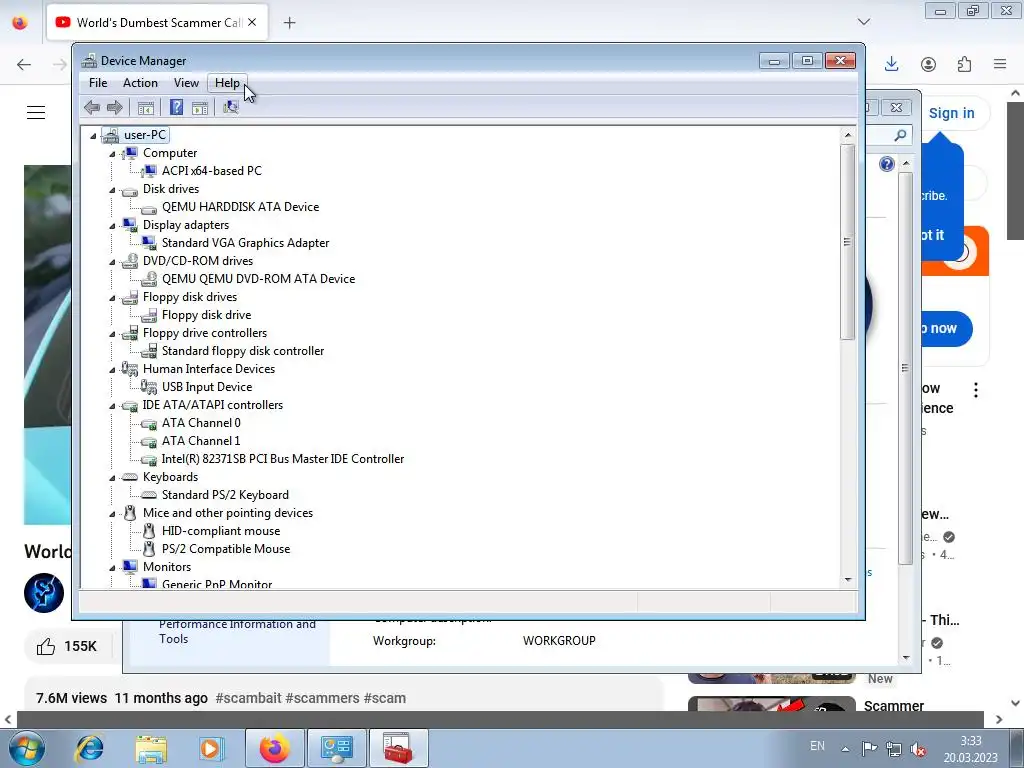Click the Firefox back navigation arrow
The image size is (1024, 768).
[24, 64]
